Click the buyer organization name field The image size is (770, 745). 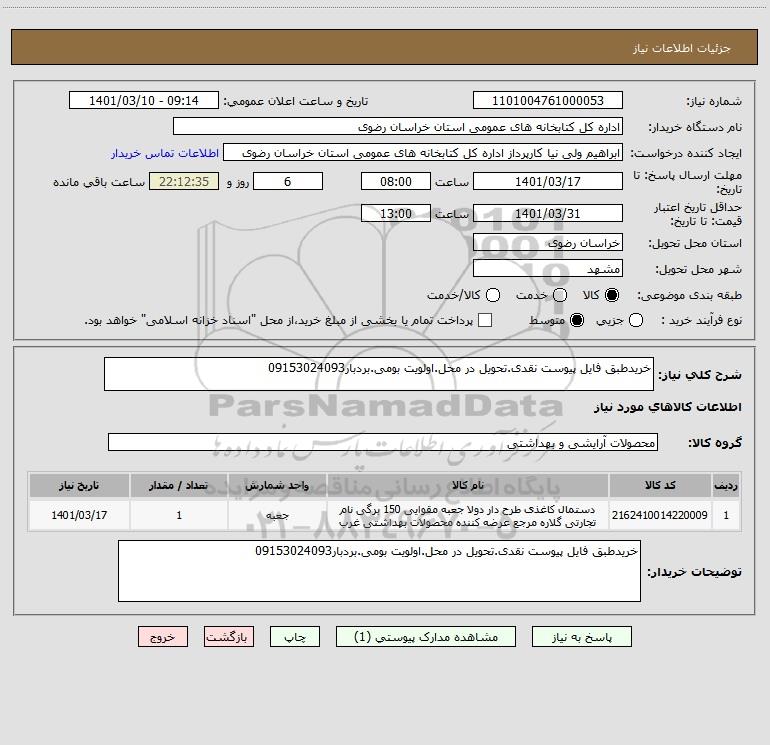tap(398, 127)
